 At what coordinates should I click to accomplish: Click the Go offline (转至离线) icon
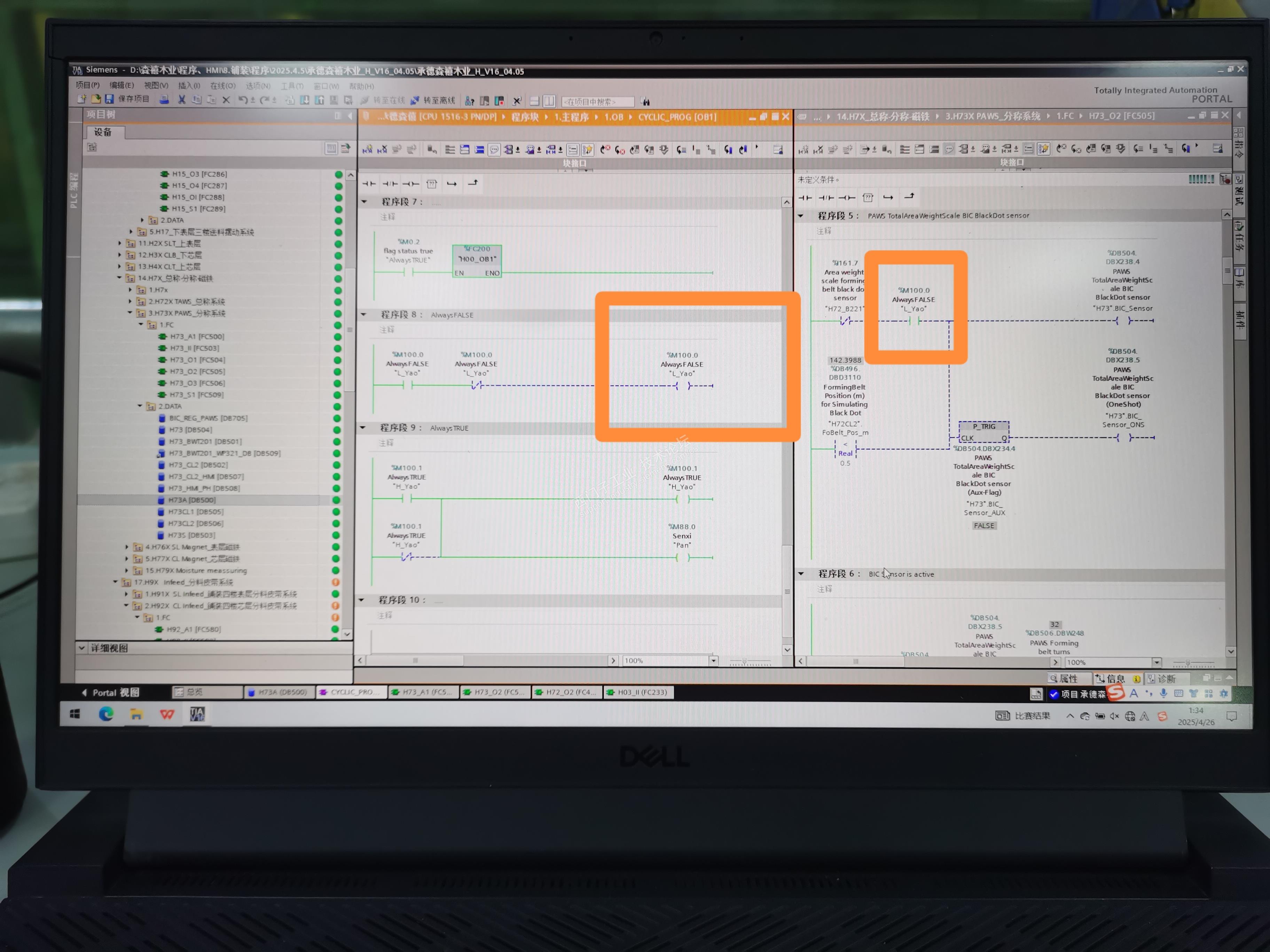415,101
